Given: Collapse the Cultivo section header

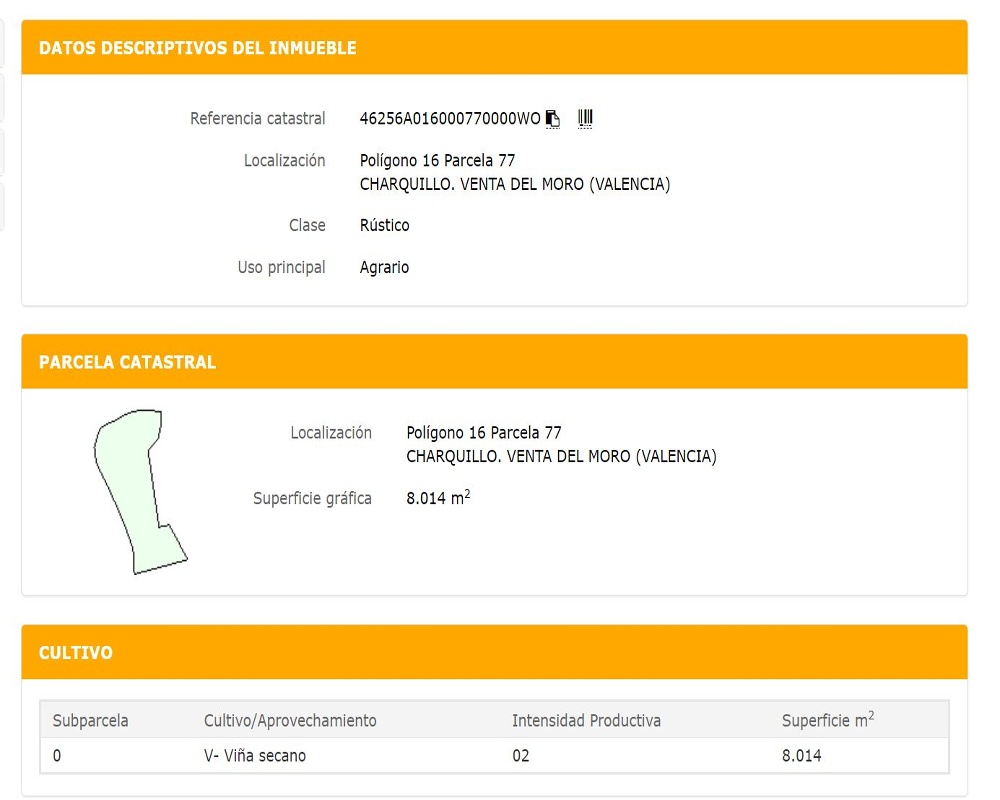Looking at the screenshot, I should [76, 653].
